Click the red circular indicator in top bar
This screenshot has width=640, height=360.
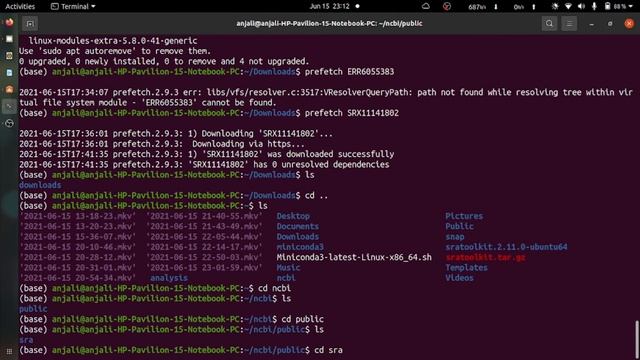pyautogui.click(x=447, y=7)
